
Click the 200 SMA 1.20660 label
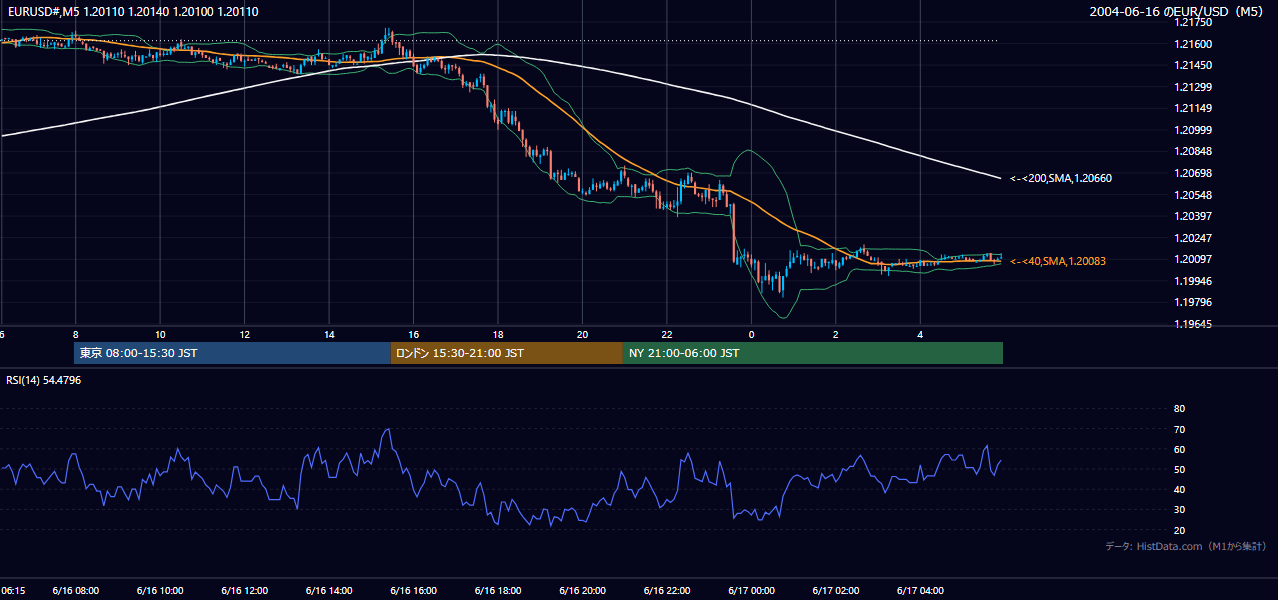[1061, 178]
